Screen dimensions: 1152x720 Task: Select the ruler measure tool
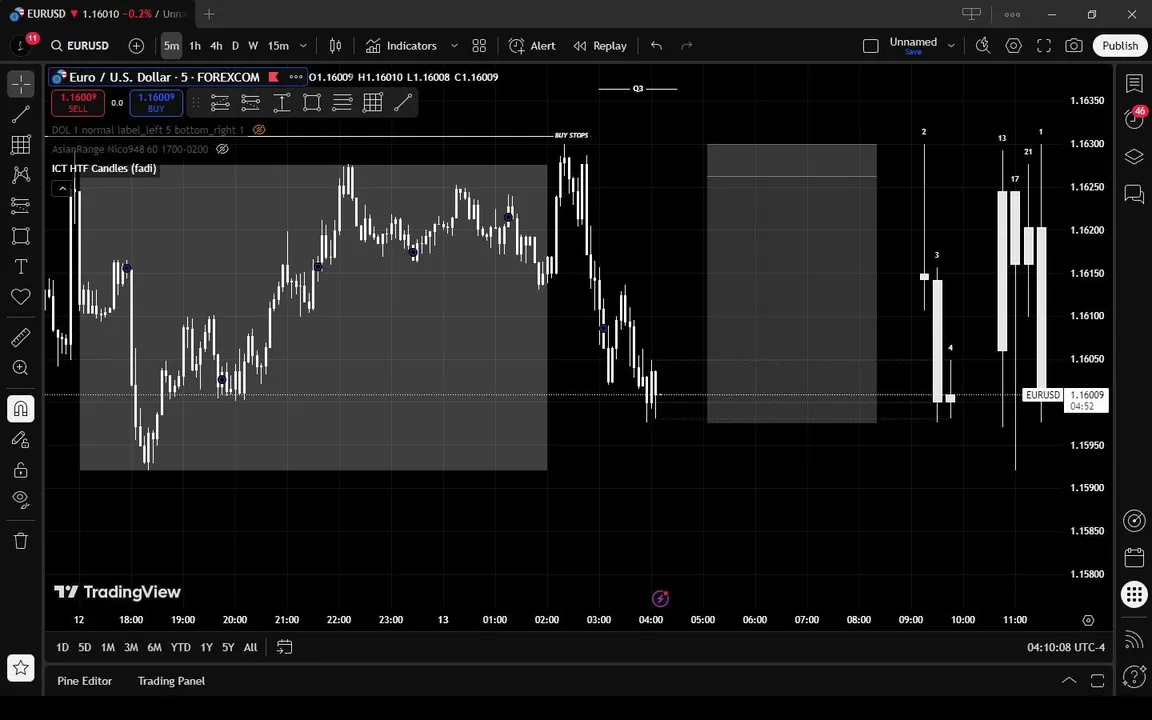[x=21, y=337]
